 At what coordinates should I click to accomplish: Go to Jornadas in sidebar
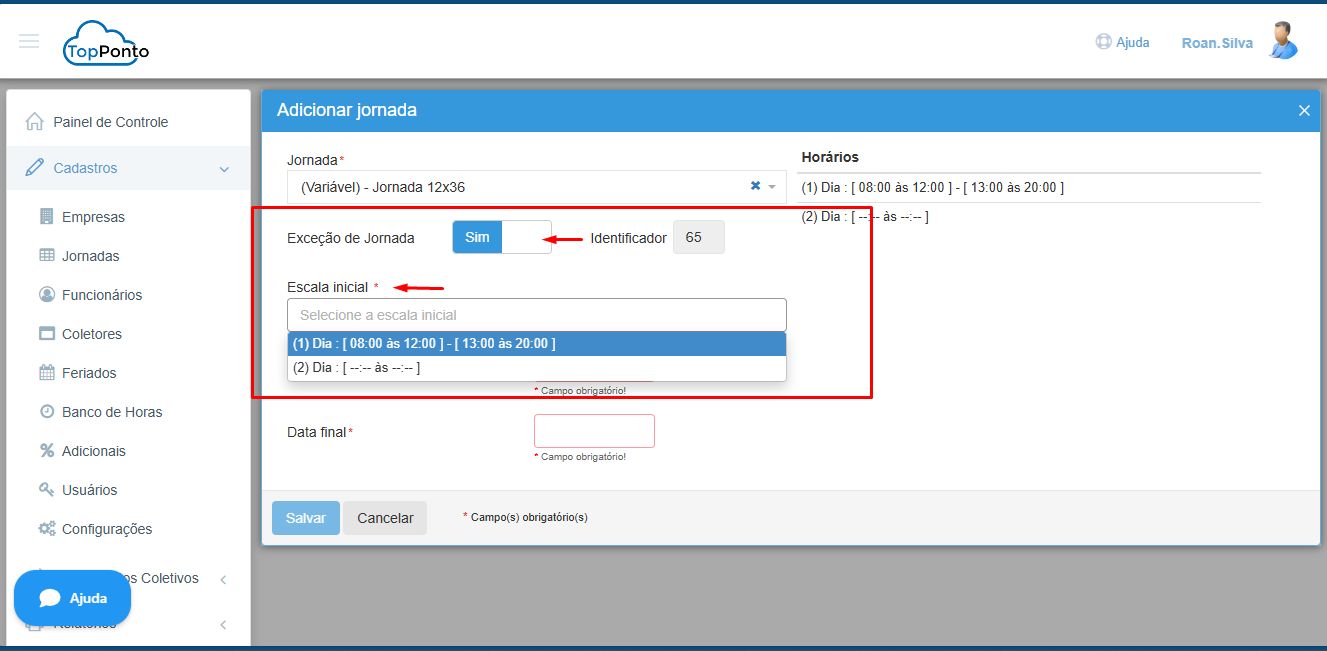(90, 256)
